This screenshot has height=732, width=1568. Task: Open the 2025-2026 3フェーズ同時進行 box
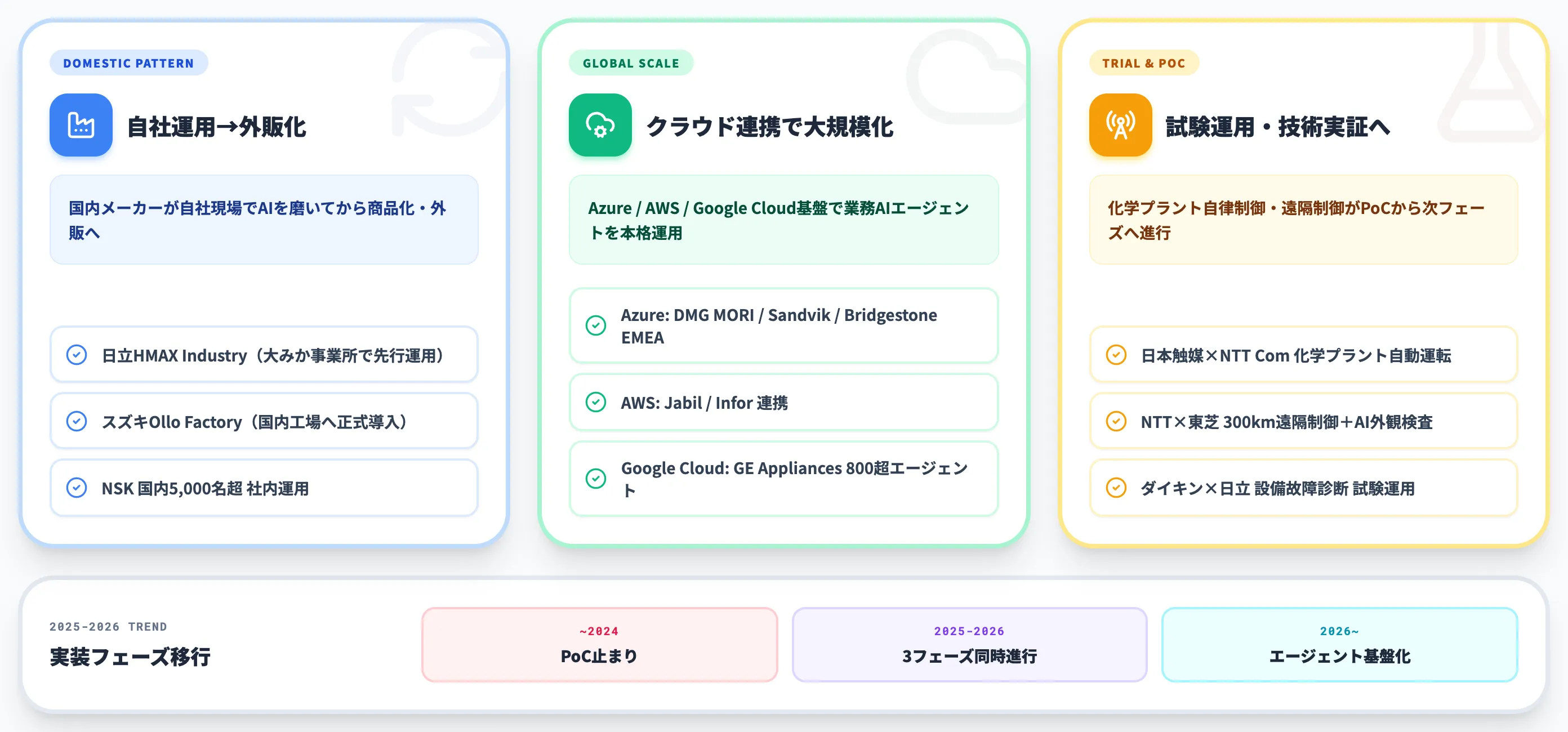tap(970, 644)
